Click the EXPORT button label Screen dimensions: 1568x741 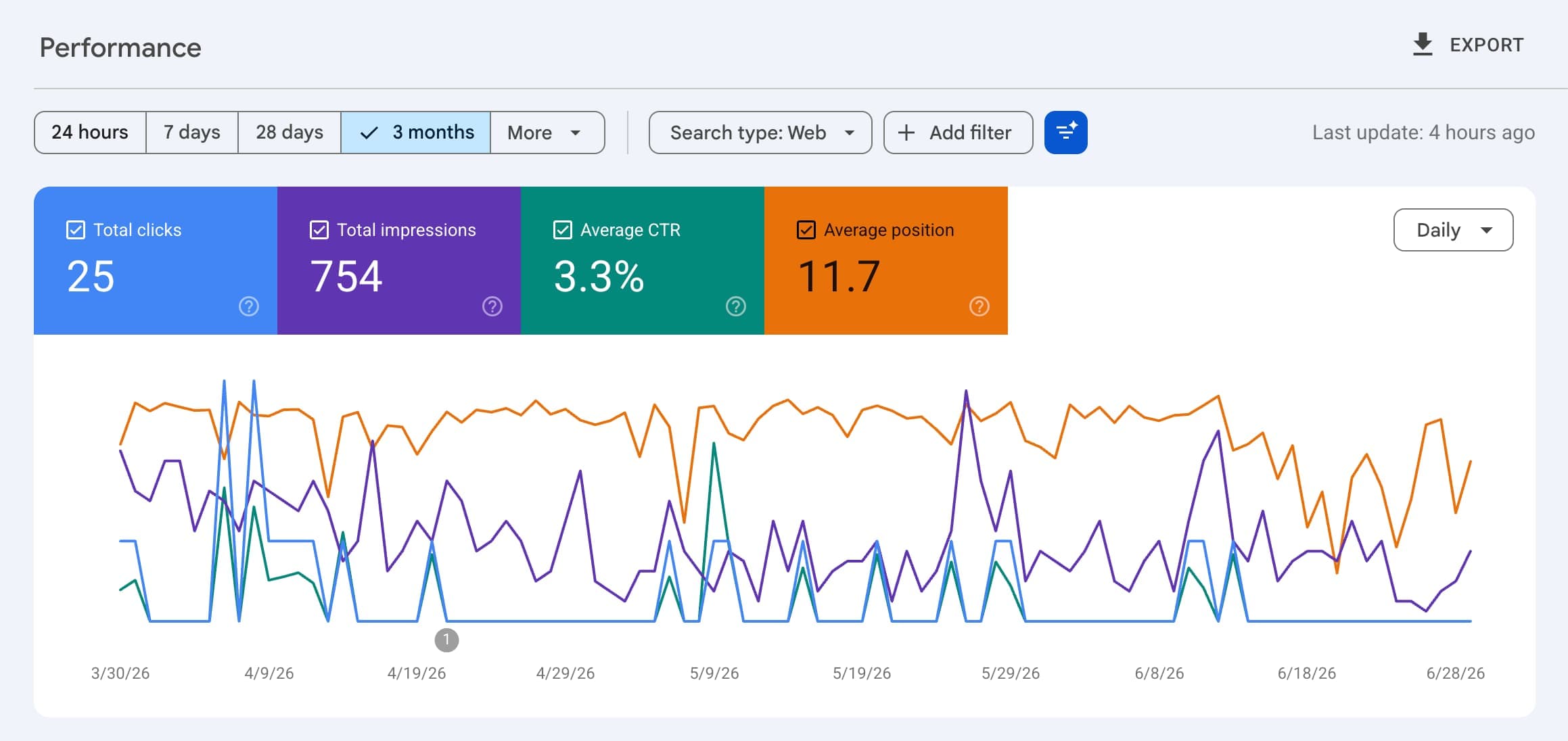[x=1487, y=45]
